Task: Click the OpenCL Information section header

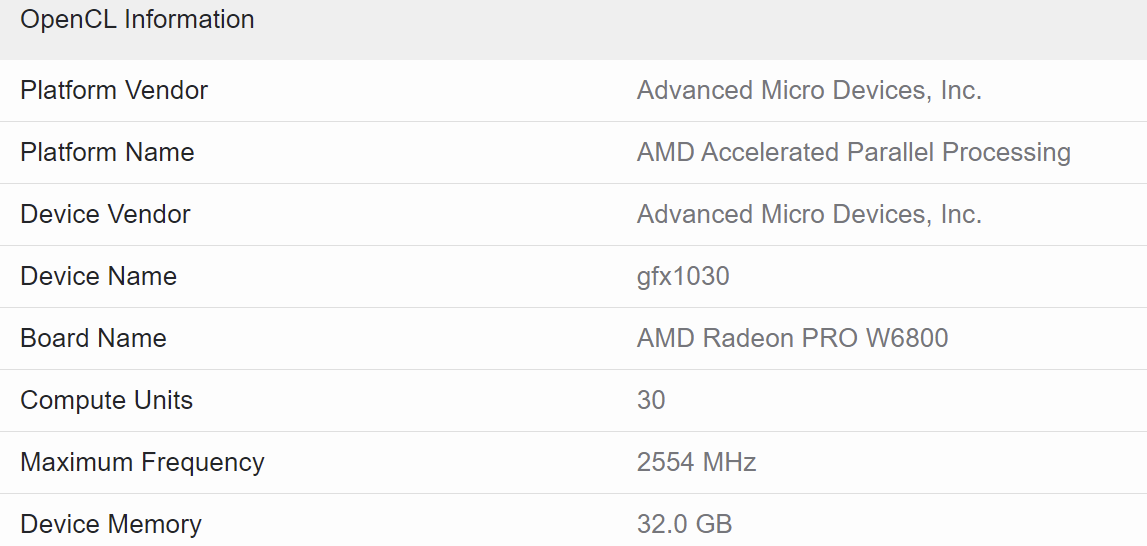Action: point(137,19)
